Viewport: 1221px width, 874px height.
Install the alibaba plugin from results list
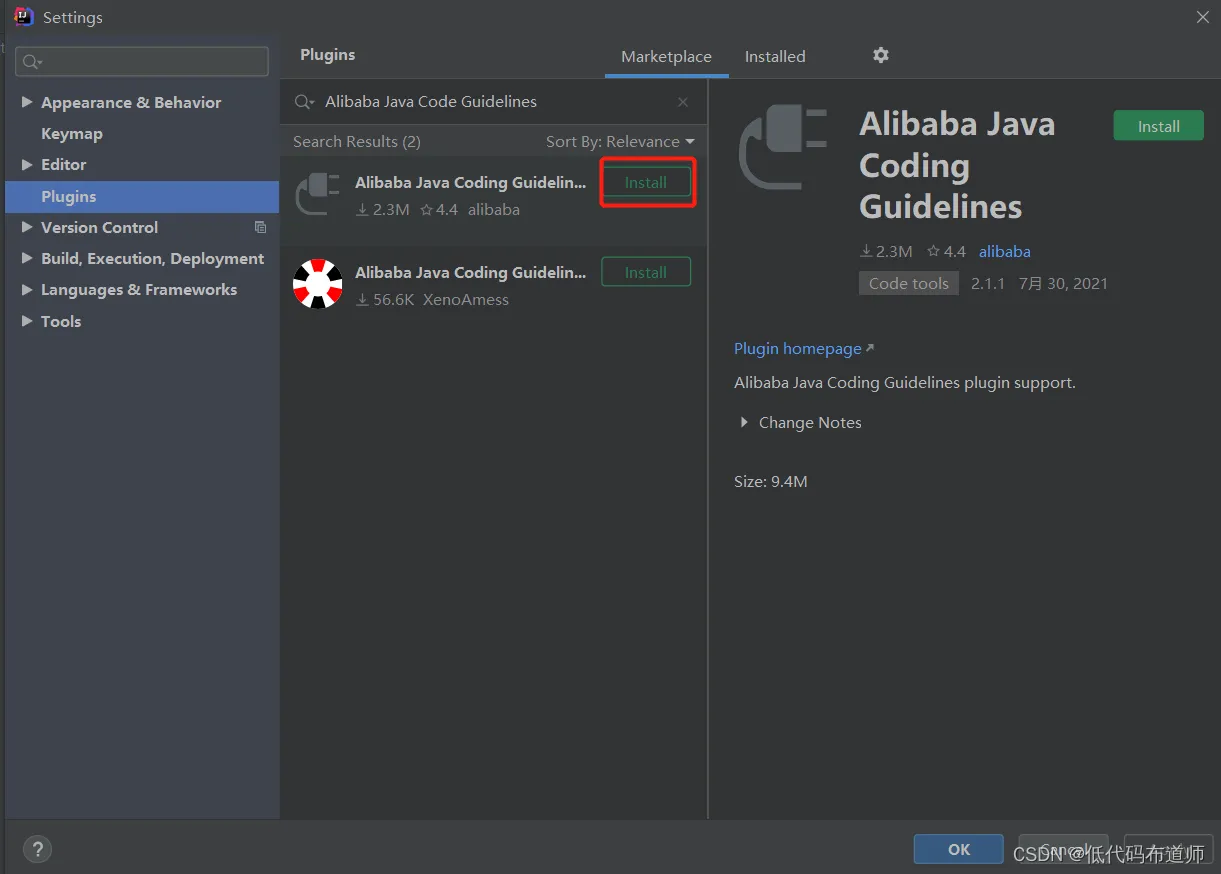click(646, 182)
